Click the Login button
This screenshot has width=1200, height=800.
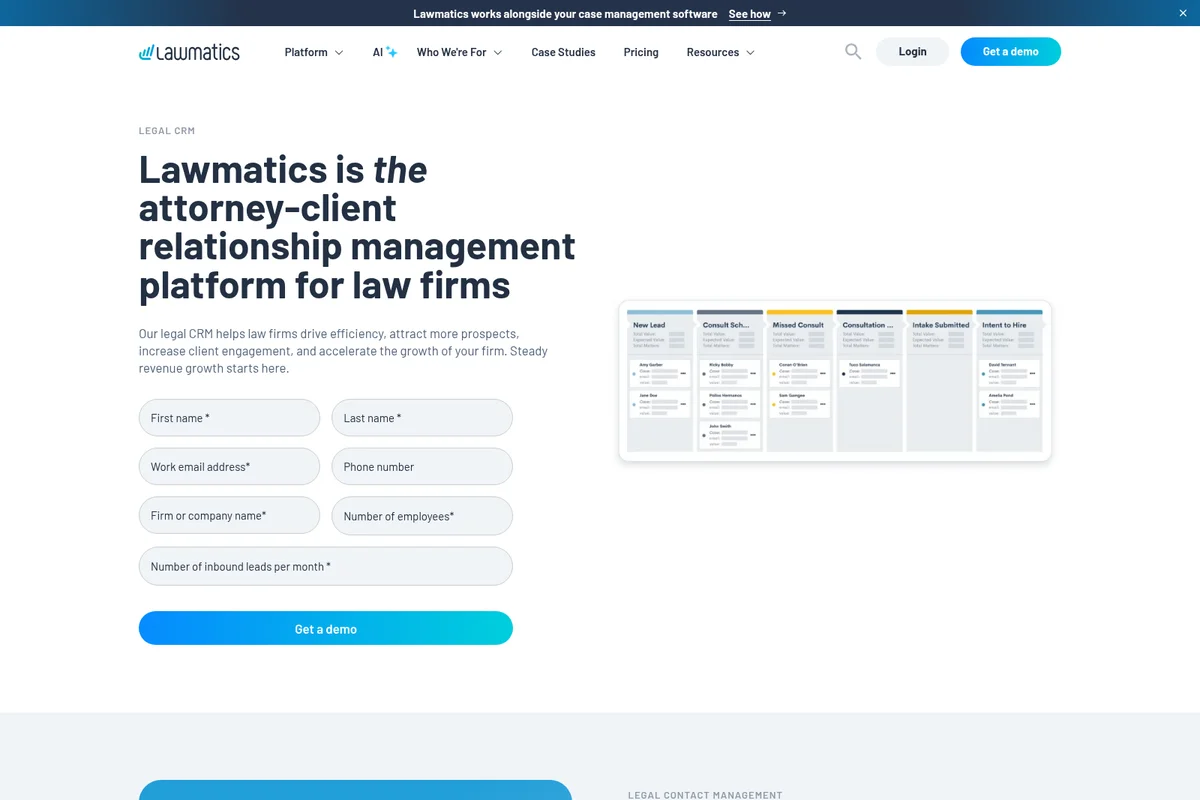912,51
